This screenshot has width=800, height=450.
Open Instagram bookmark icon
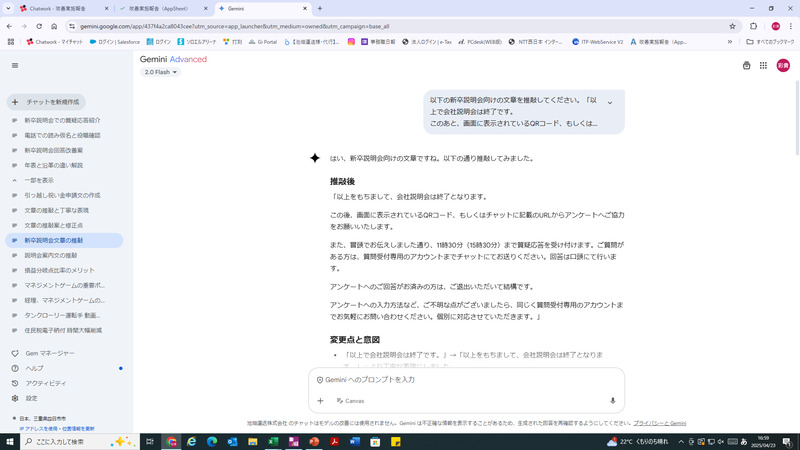pos(351,42)
